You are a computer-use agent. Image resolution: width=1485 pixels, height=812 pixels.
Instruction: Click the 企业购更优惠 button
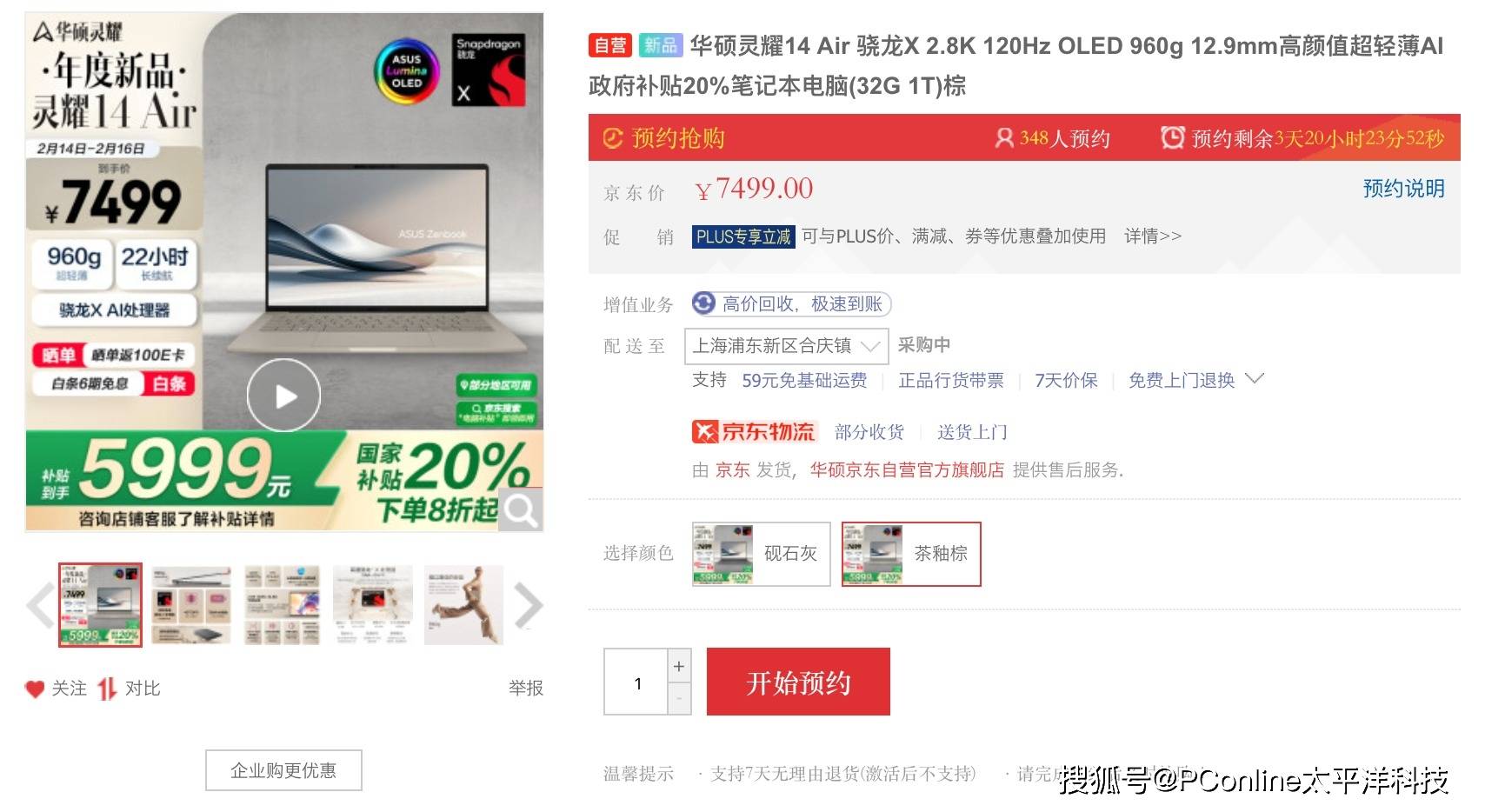[x=283, y=770]
